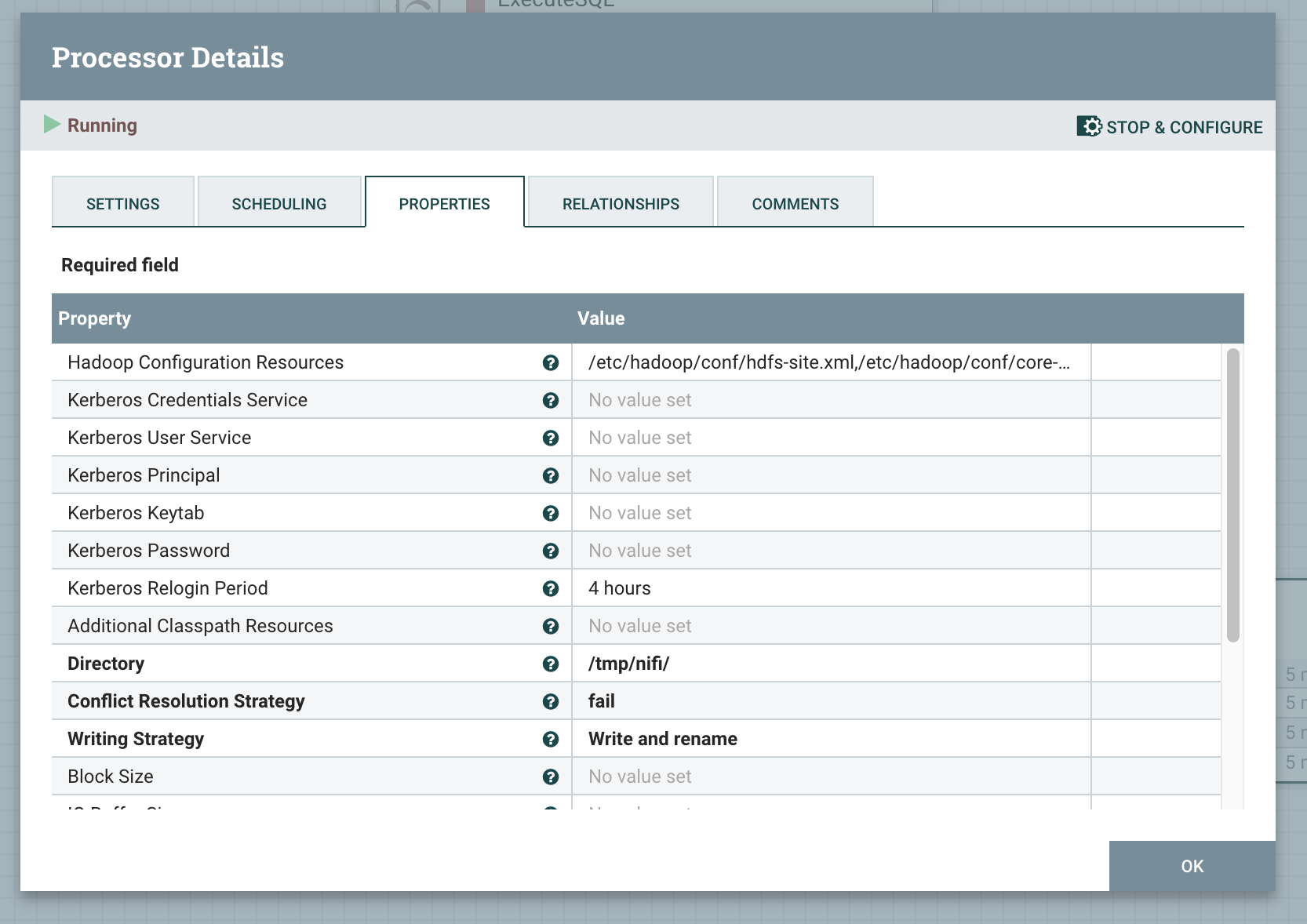Click the OK button

point(1192,866)
